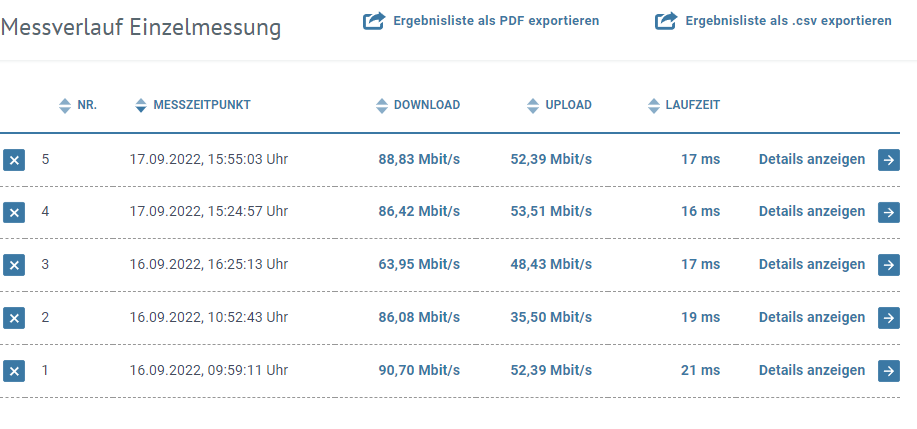Sort by Laufzeit column header

684,105
